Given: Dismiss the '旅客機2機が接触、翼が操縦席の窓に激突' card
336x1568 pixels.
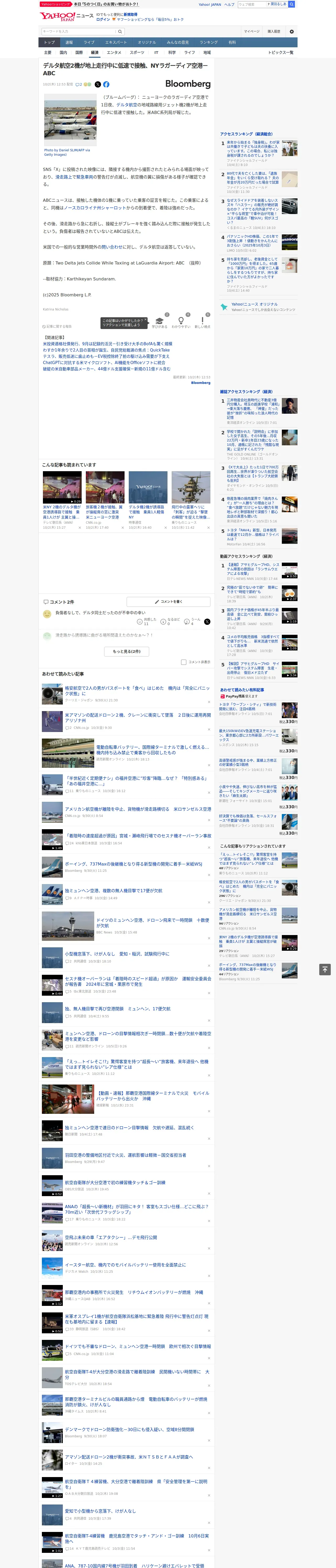Looking at the screenshot, I should coord(122,528).
